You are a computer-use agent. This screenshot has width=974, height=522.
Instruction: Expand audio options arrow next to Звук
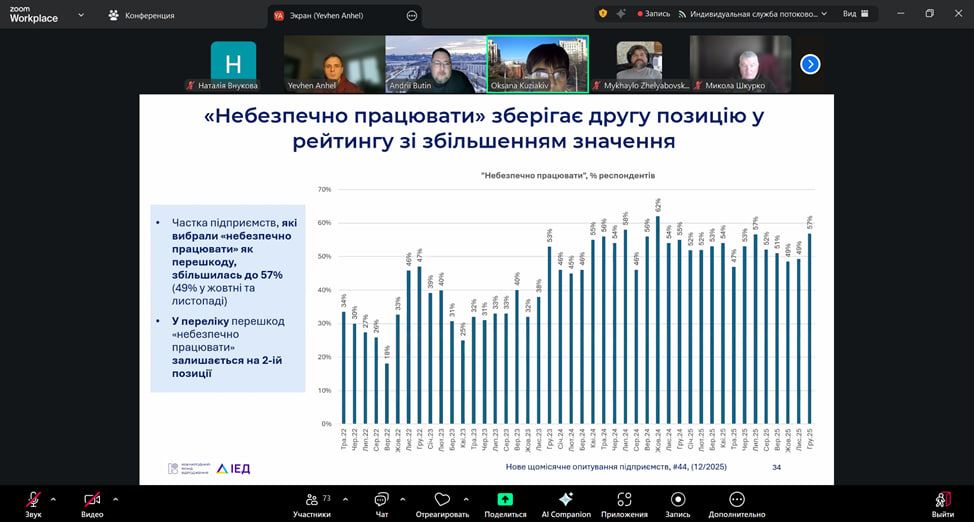(53, 498)
